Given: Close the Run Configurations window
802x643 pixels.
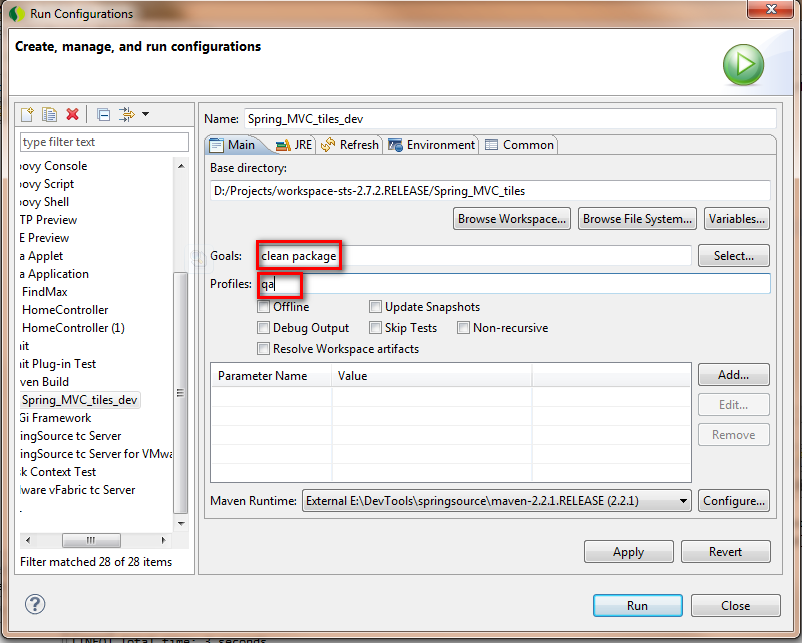Looking at the screenshot, I should click(x=772, y=9).
